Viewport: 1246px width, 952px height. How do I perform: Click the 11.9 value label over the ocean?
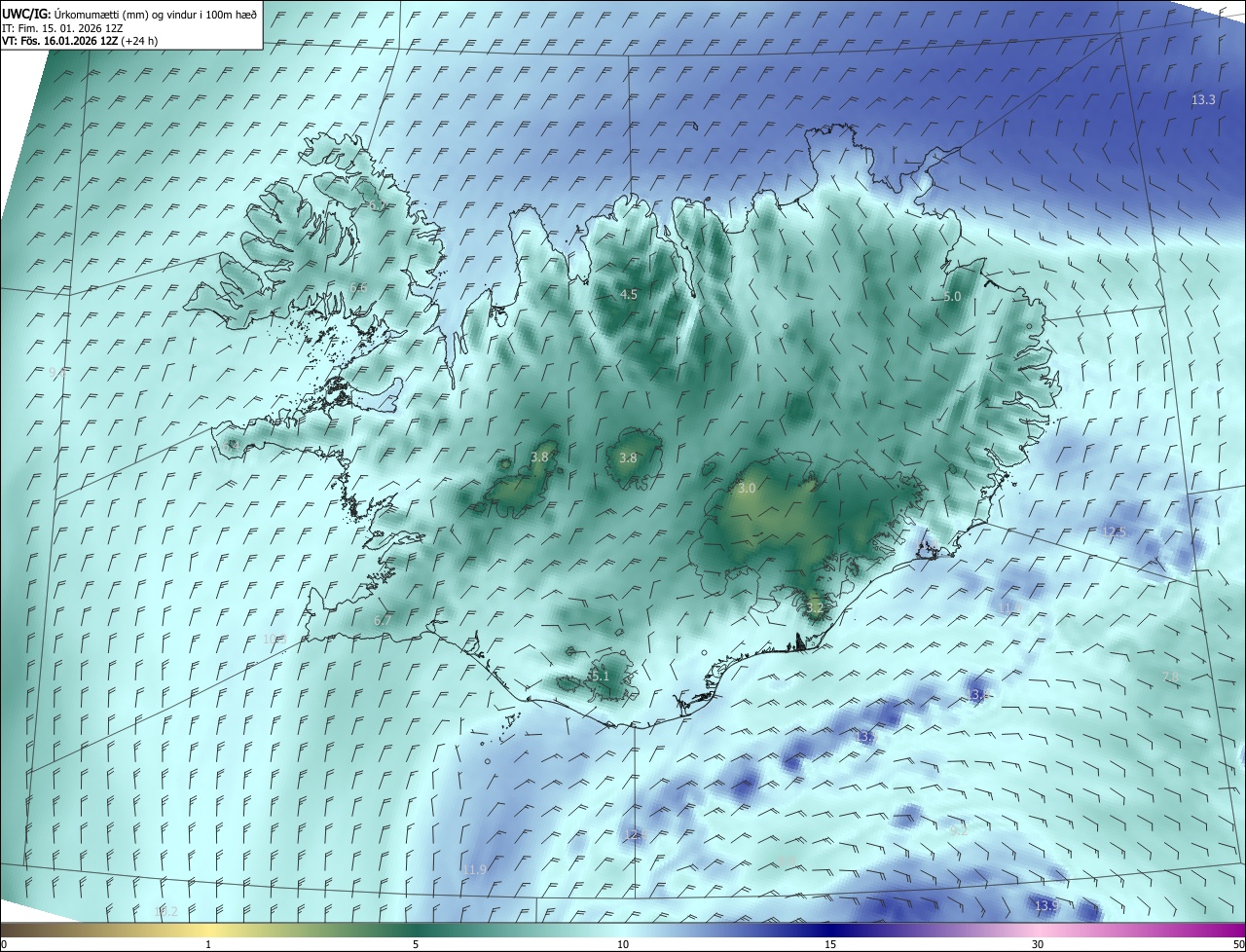point(474,869)
